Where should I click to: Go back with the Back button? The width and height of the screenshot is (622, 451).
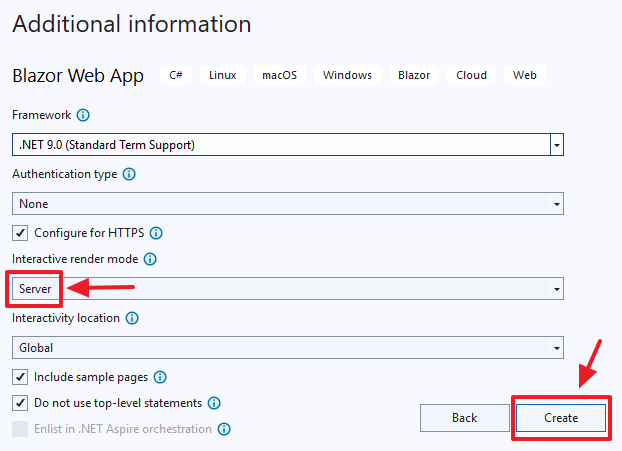click(465, 418)
